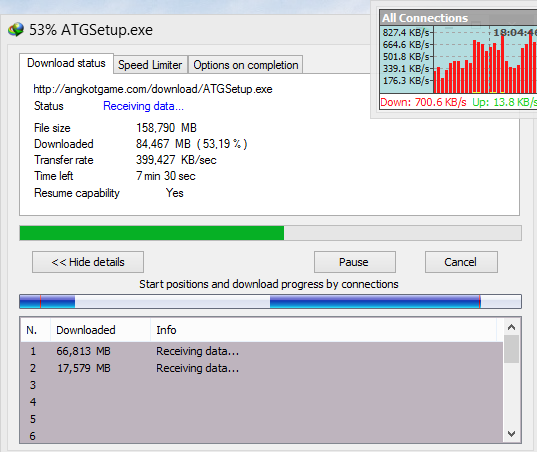Image resolution: width=537 pixels, height=452 pixels.
Task: Click 'Receiving data...' info in connection row 2
Action: point(198,368)
